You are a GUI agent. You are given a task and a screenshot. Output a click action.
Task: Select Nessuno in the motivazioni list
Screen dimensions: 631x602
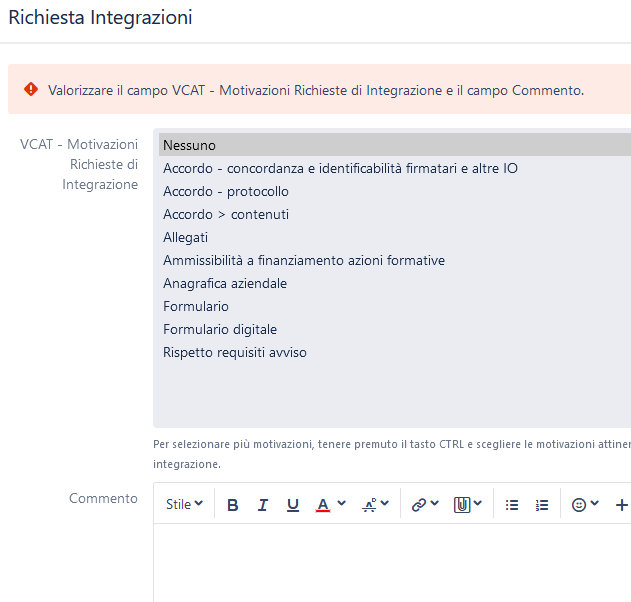point(395,145)
